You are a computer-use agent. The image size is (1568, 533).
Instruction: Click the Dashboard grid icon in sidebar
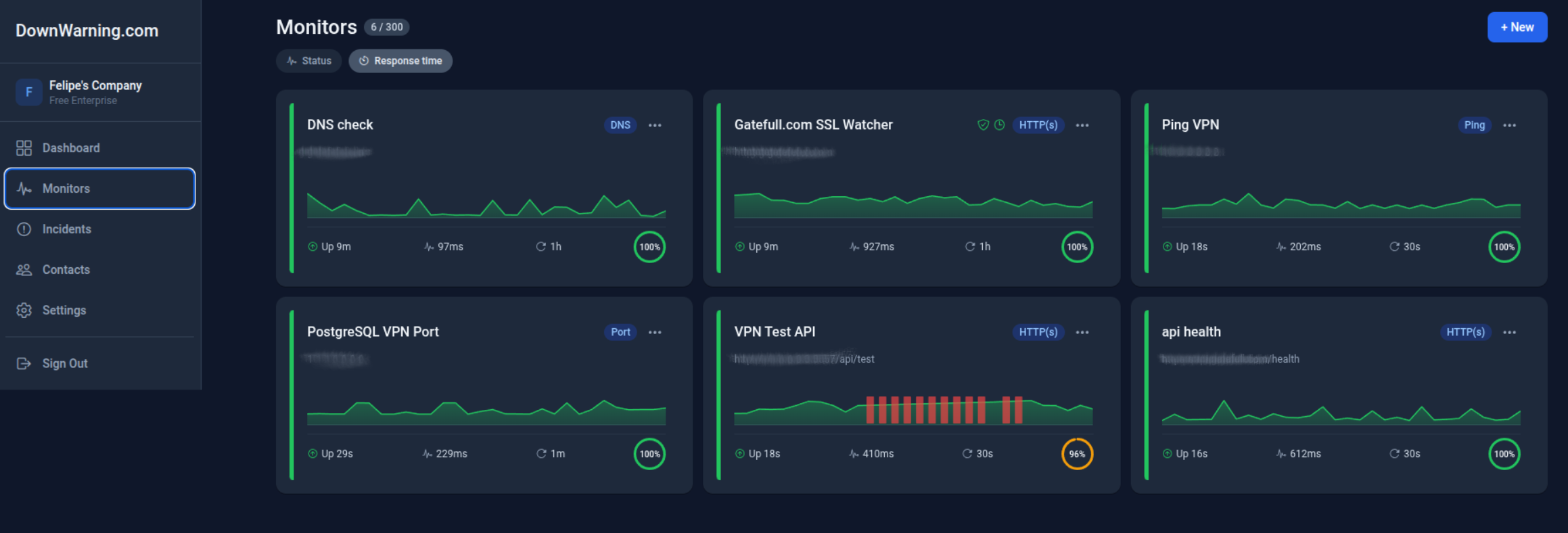[24, 148]
